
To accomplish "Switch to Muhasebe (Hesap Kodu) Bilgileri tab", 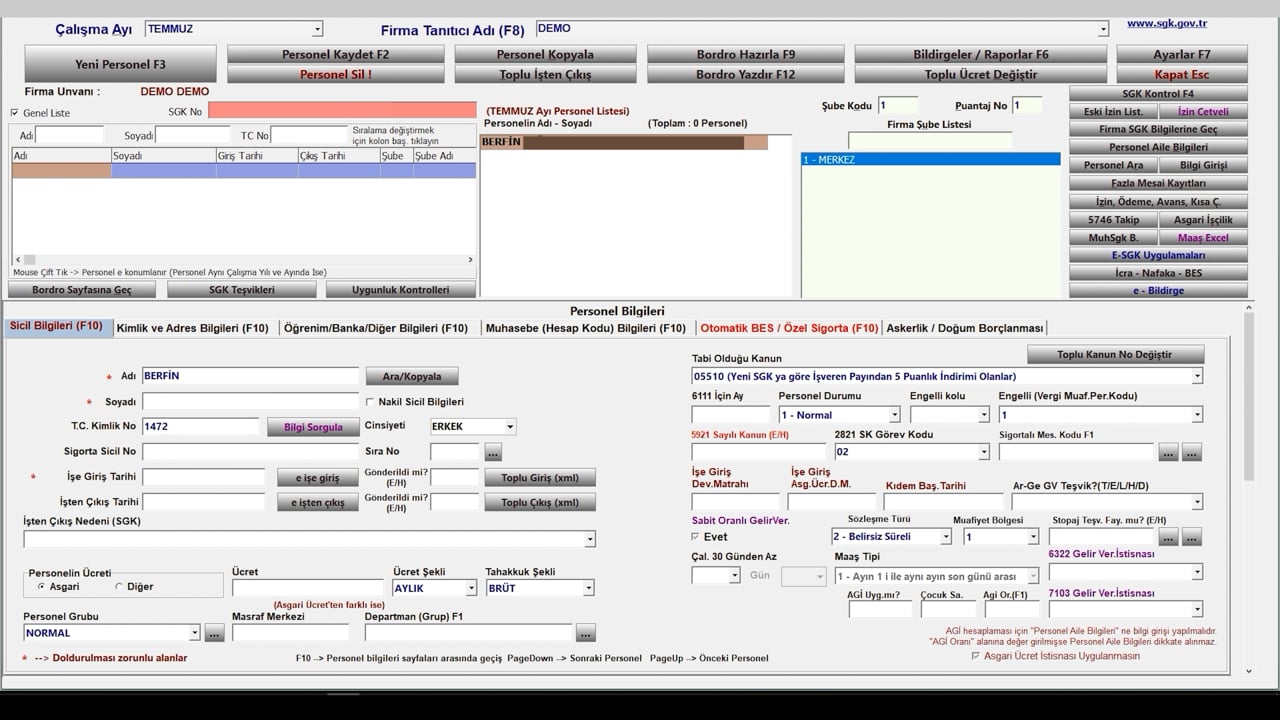I will 586,328.
